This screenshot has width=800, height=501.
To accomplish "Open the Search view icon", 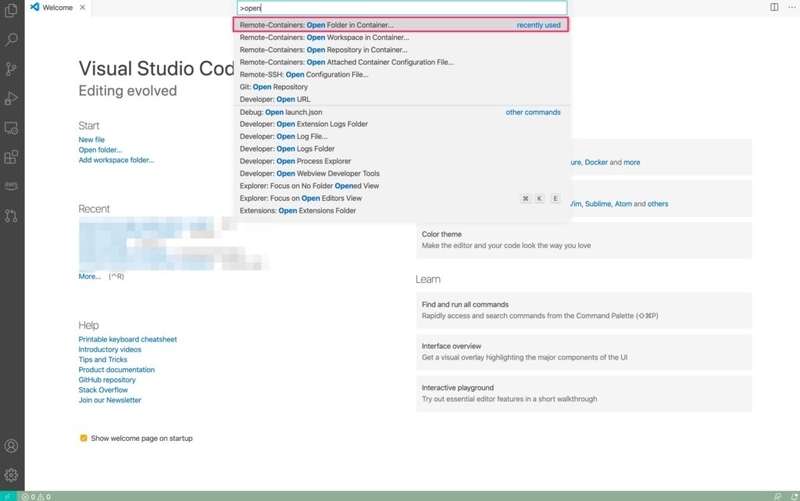I will (x=11, y=39).
